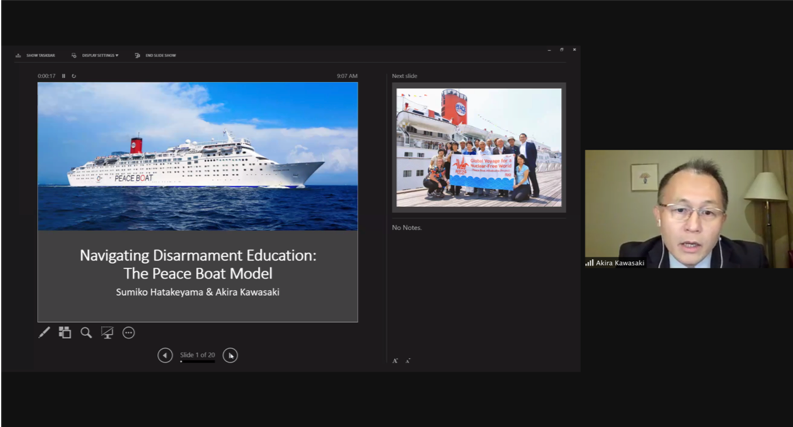Open more slide show options ellipsis
The width and height of the screenshot is (793, 427).
[129, 332]
